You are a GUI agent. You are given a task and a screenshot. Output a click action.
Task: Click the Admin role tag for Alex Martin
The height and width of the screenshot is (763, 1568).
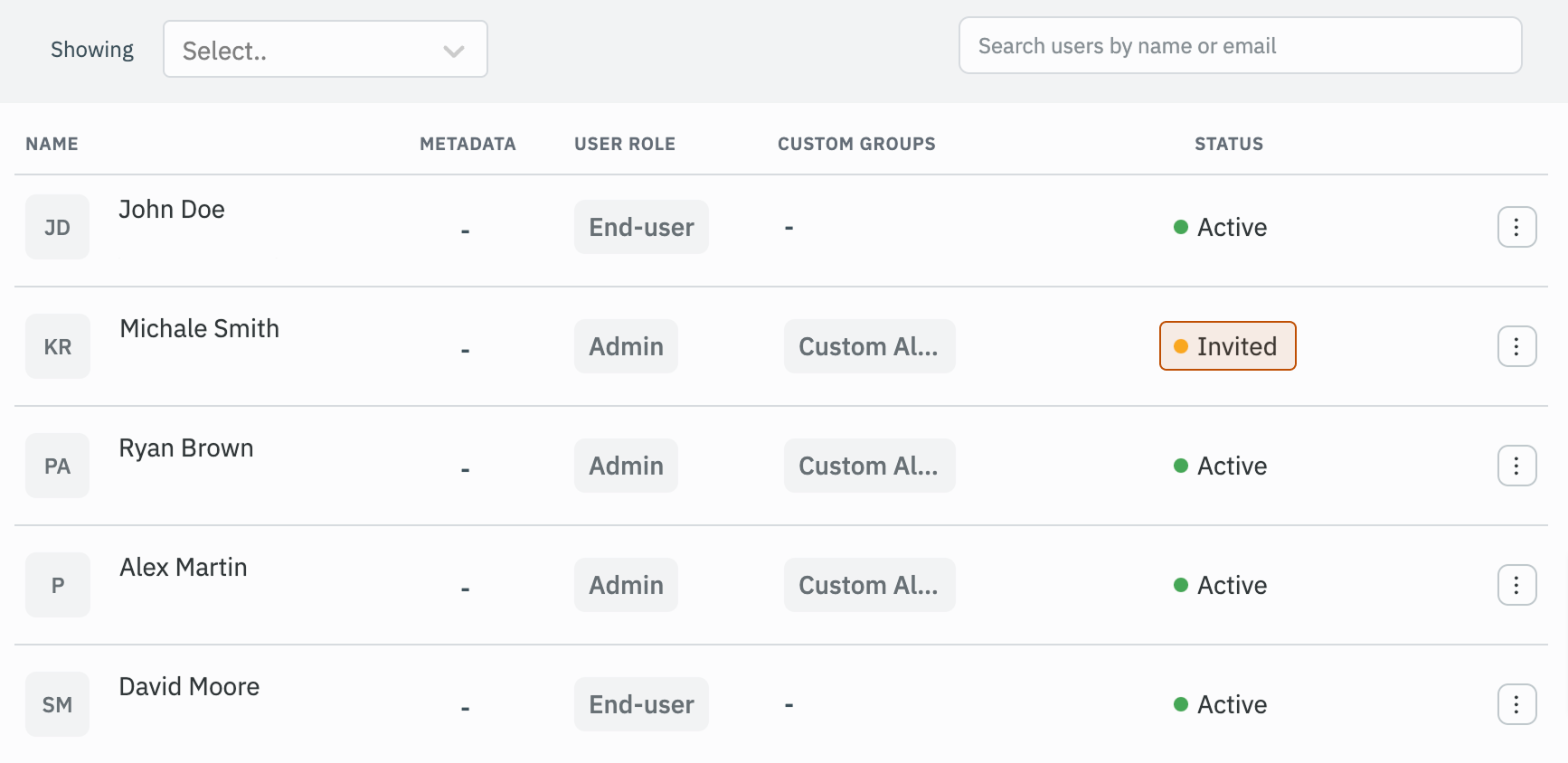click(x=626, y=585)
